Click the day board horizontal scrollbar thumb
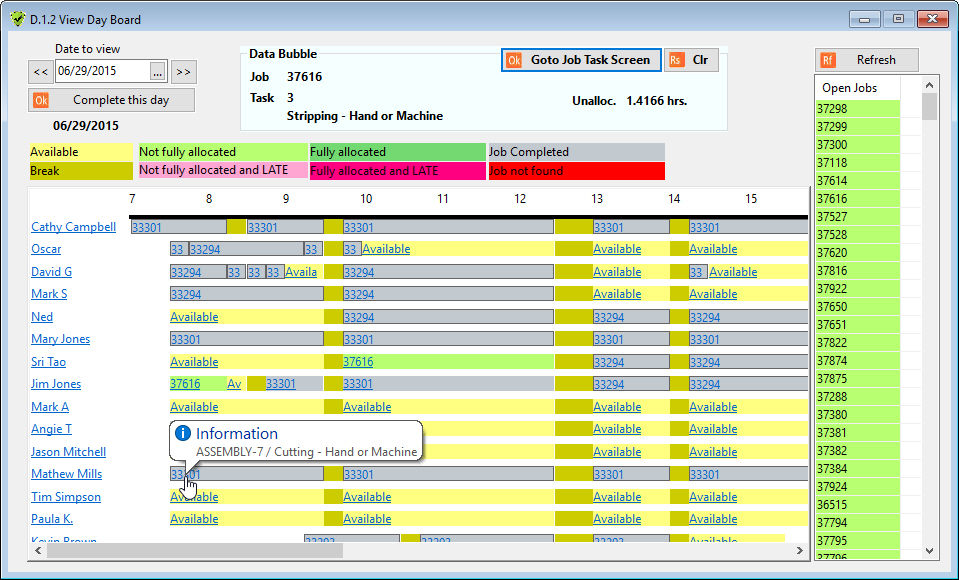 point(195,551)
